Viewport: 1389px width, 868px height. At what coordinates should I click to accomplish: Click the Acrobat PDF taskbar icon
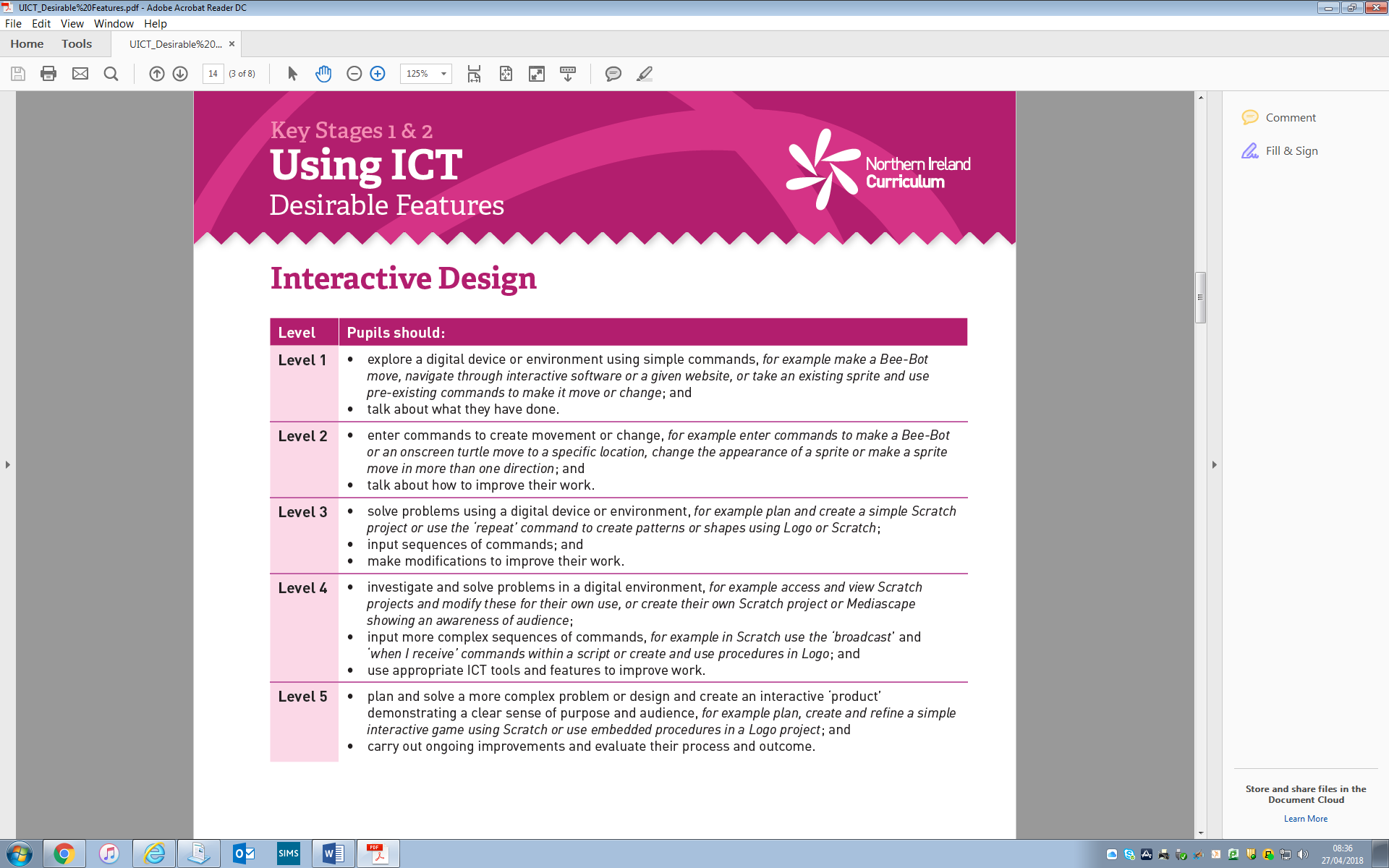tap(378, 854)
